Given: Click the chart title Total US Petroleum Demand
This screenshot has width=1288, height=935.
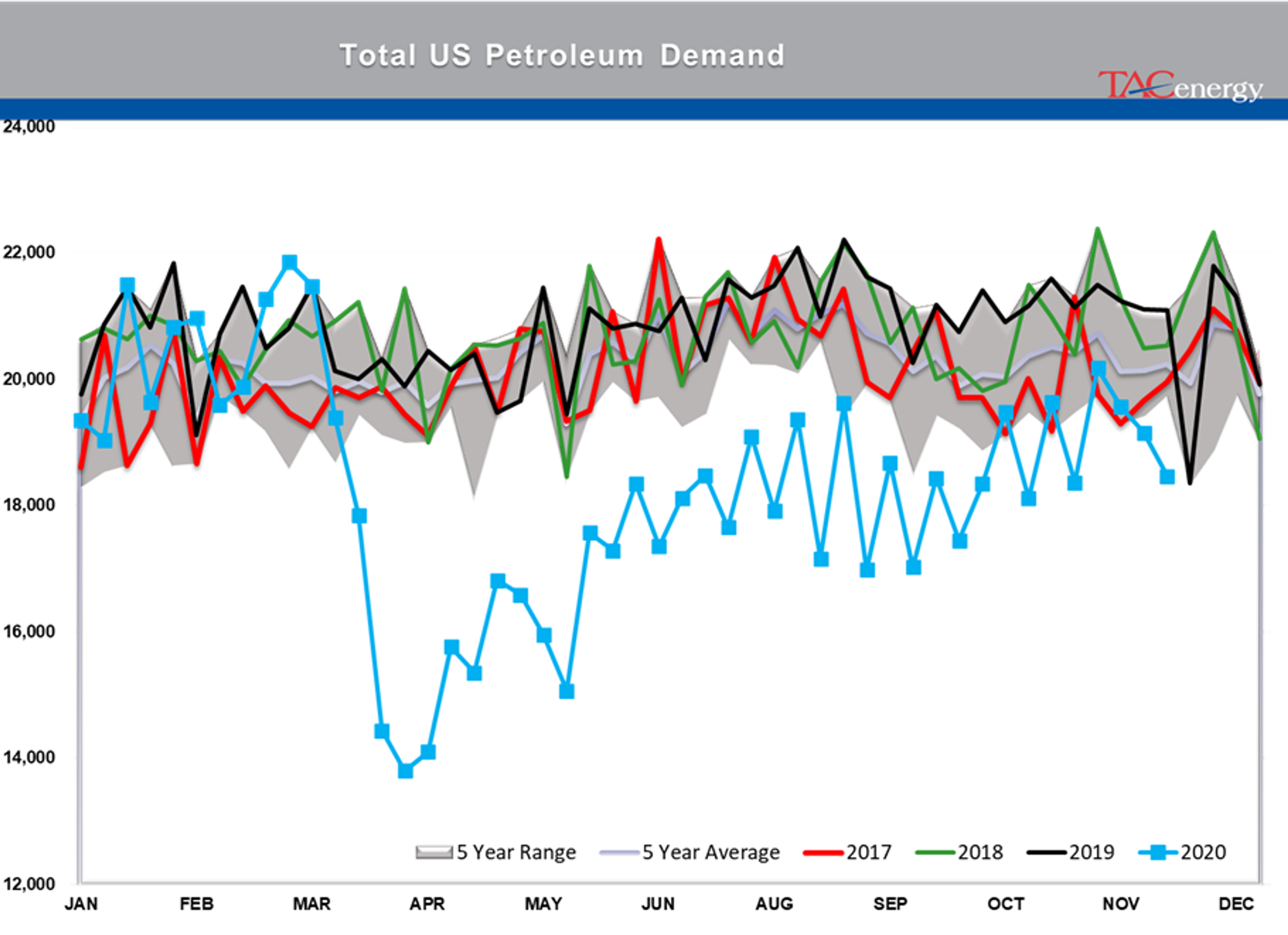Looking at the screenshot, I should pyautogui.click(x=562, y=56).
